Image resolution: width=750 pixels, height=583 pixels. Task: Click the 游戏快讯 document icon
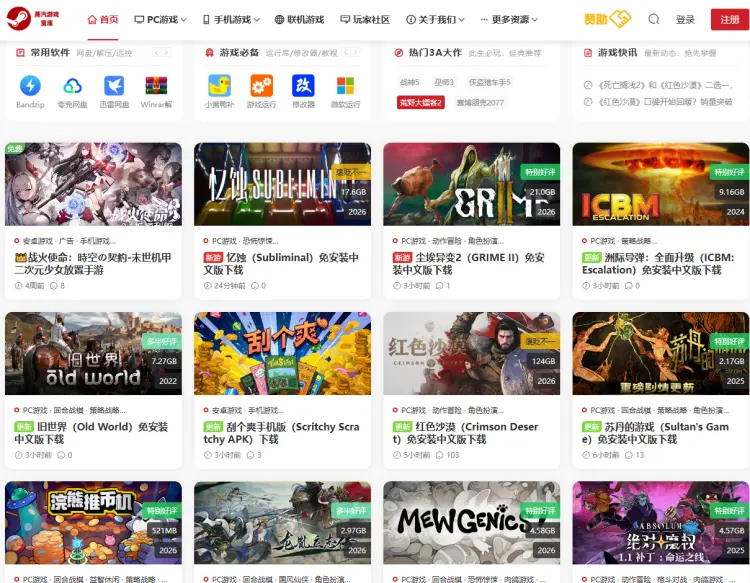point(587,53)
